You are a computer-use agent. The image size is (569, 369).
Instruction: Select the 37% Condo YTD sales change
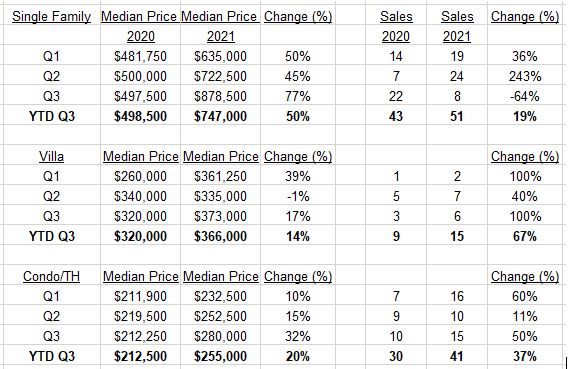[x=525, y=356]
